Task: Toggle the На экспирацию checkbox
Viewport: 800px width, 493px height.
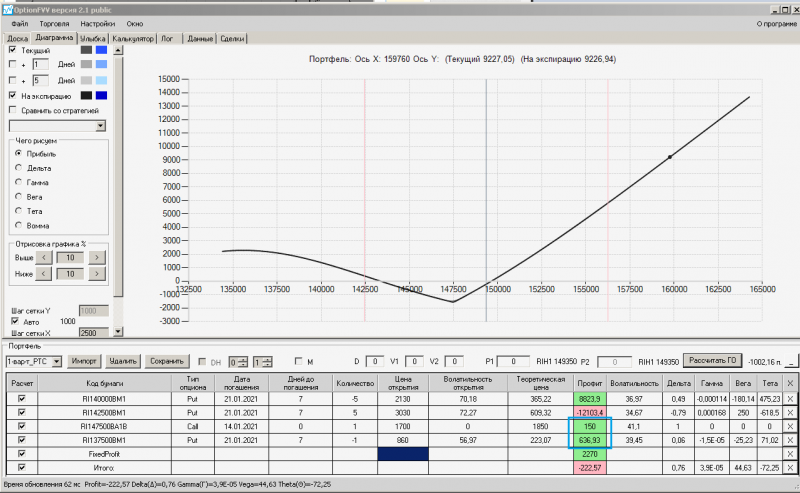Action: [13, 95]
